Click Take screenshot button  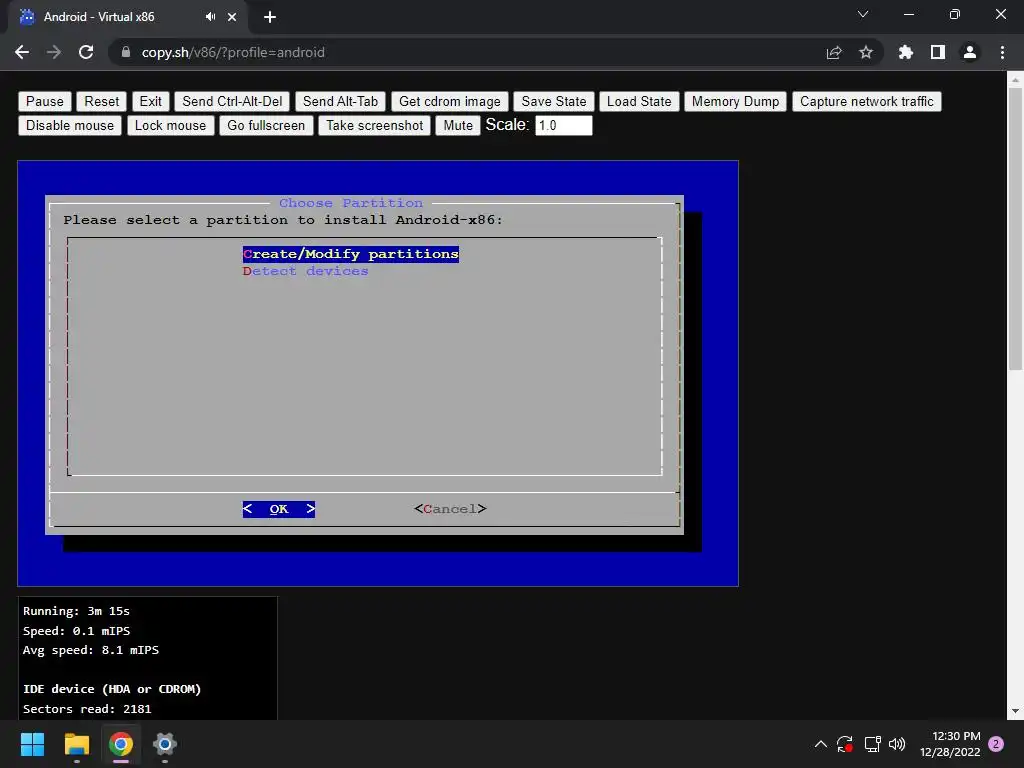375,125
